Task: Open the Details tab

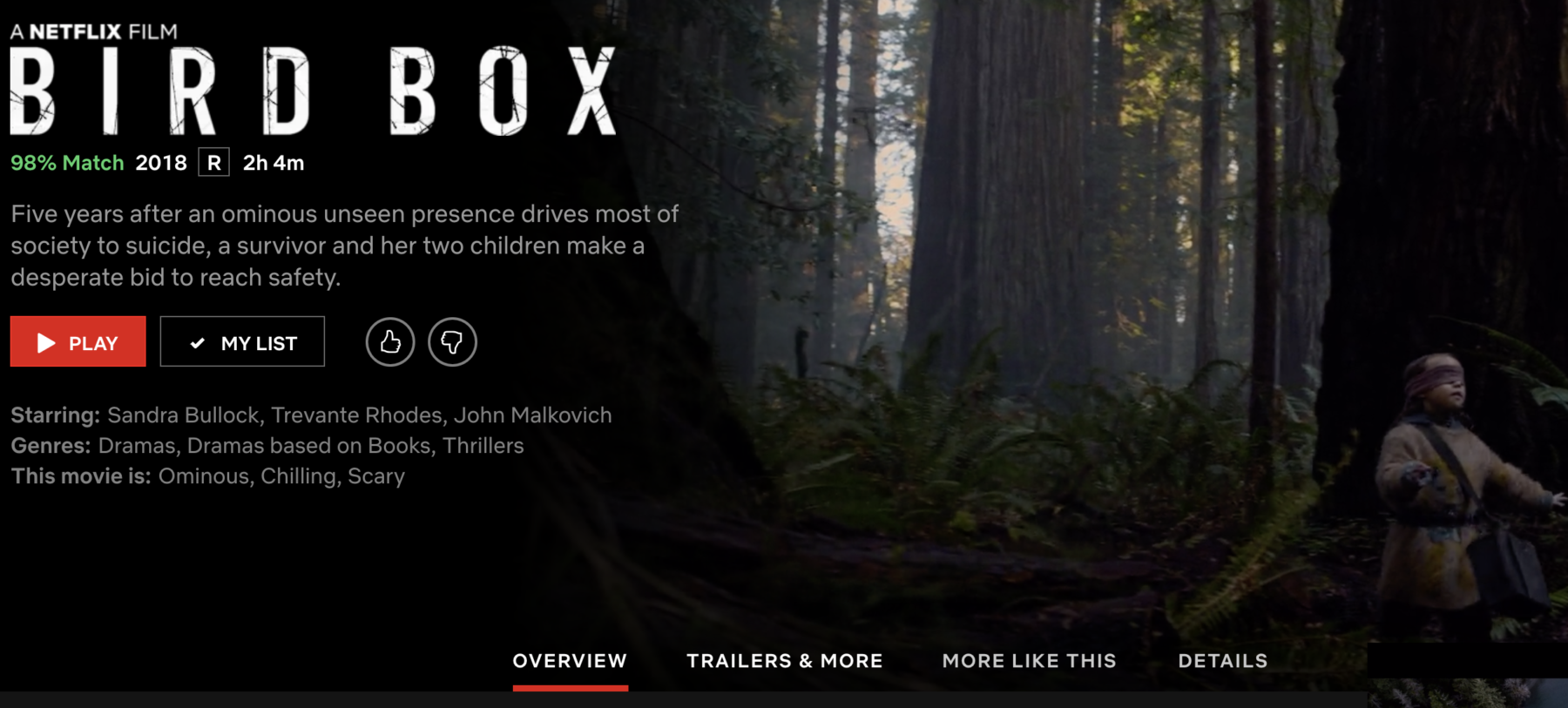Action: coord(1222,661)
